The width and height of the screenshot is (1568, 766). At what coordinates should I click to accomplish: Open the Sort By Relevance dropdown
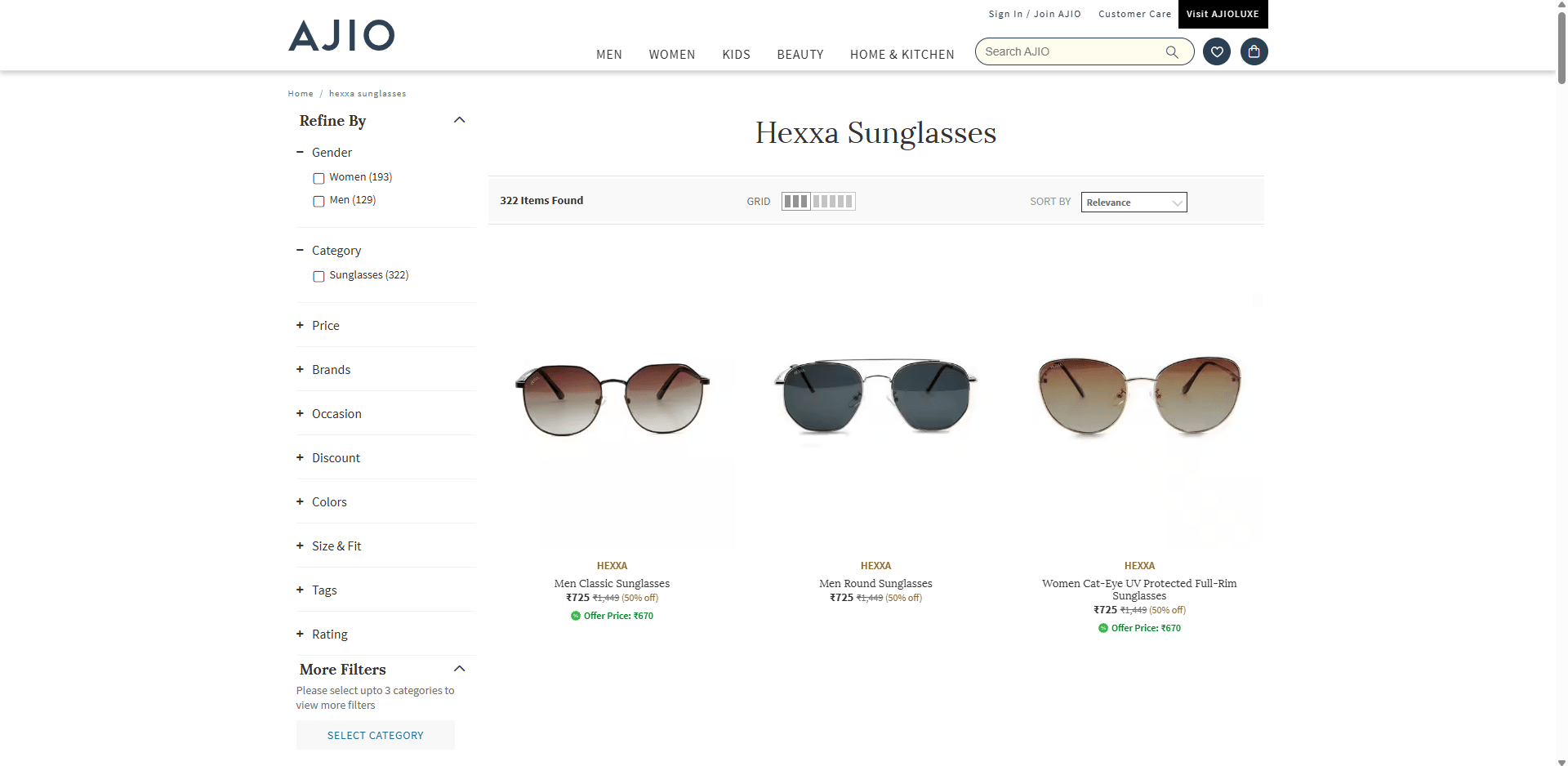point(1134,203)
